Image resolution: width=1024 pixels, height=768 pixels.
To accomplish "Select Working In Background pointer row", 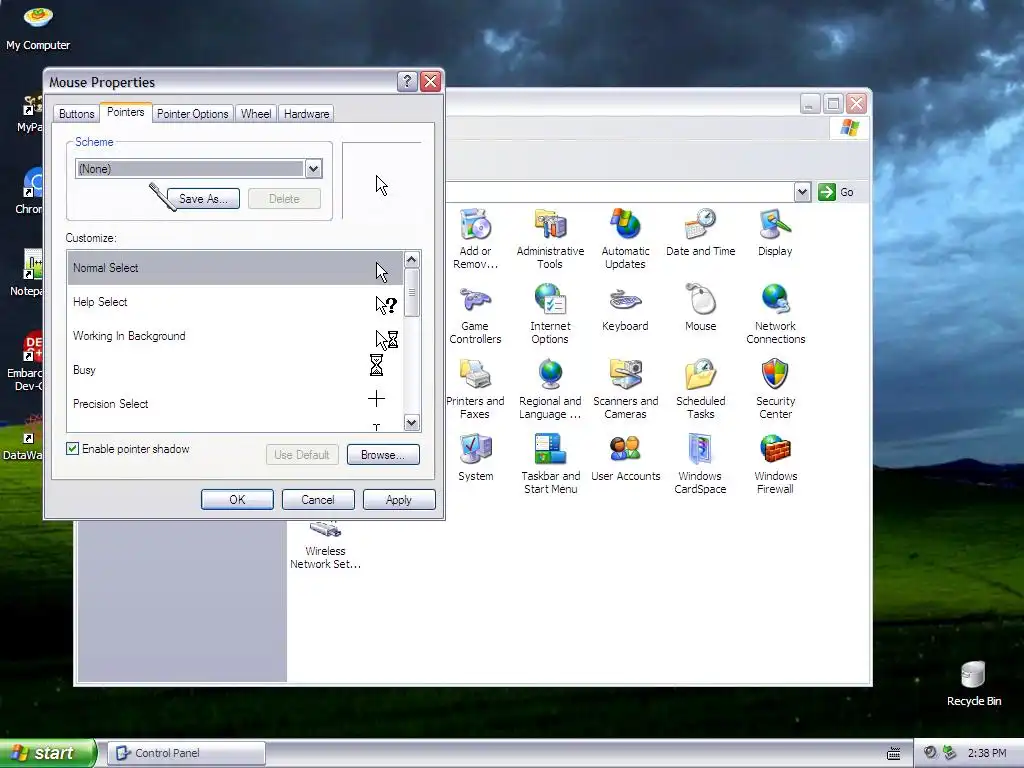I will (x=235, y=336).
